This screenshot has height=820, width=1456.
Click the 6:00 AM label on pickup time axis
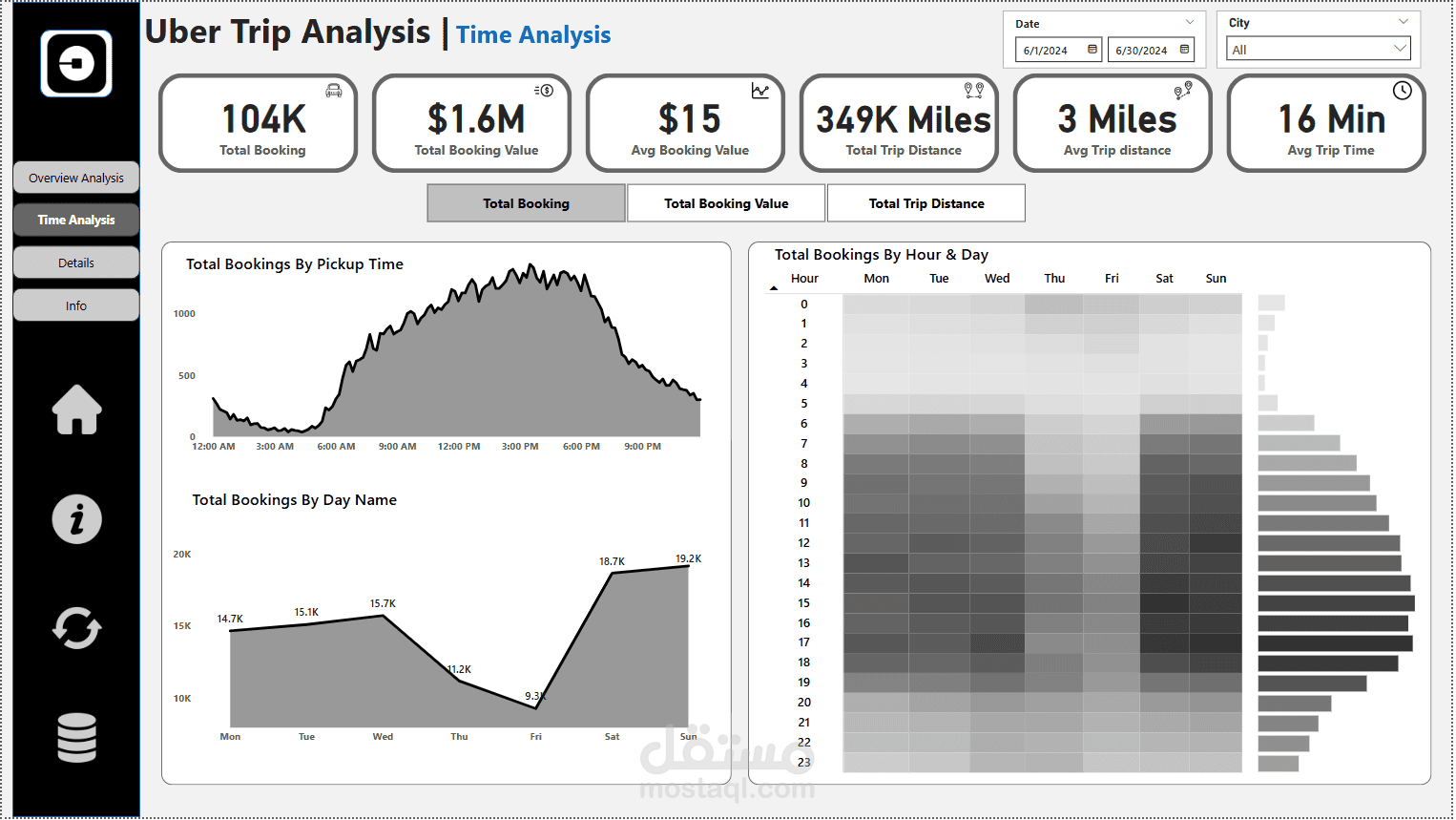click(336, 447)
